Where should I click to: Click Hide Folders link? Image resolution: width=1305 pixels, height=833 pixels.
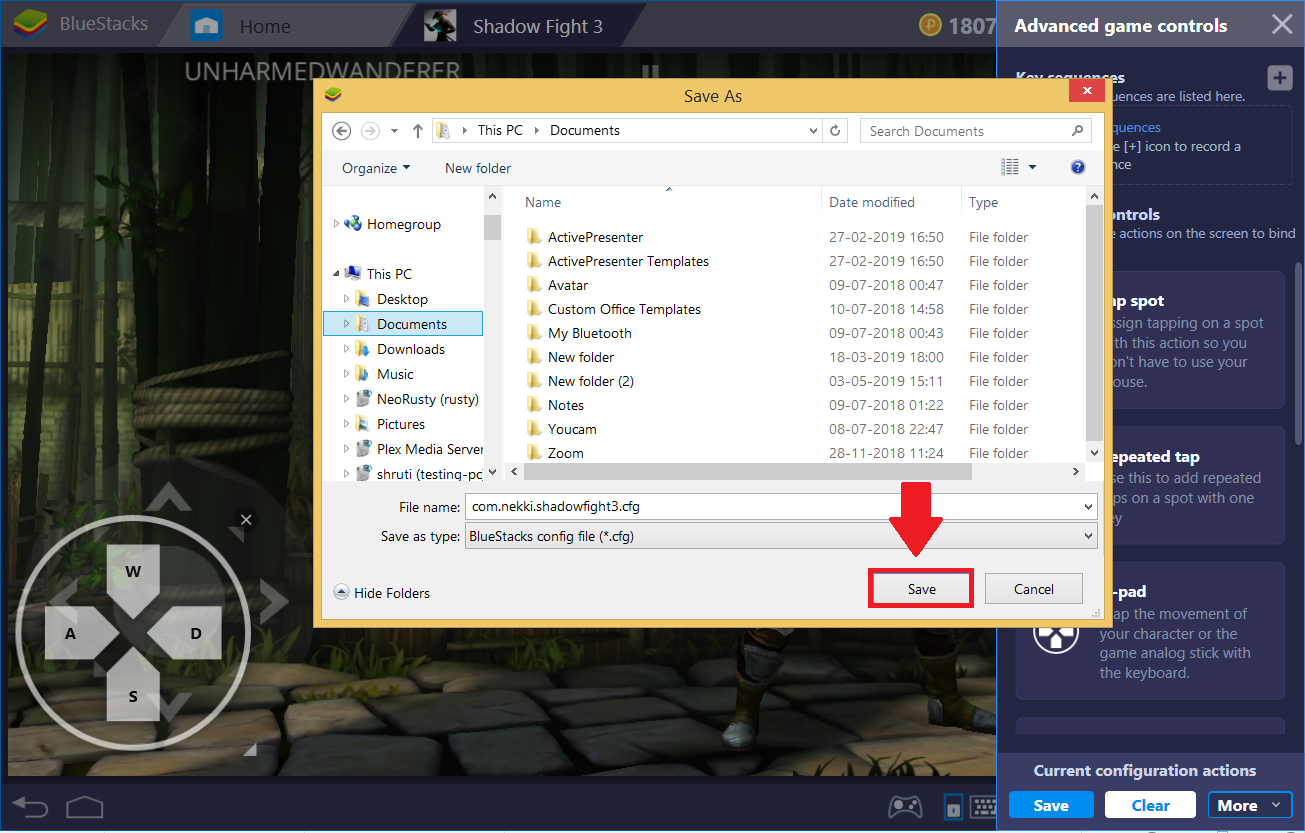(392, 593)
